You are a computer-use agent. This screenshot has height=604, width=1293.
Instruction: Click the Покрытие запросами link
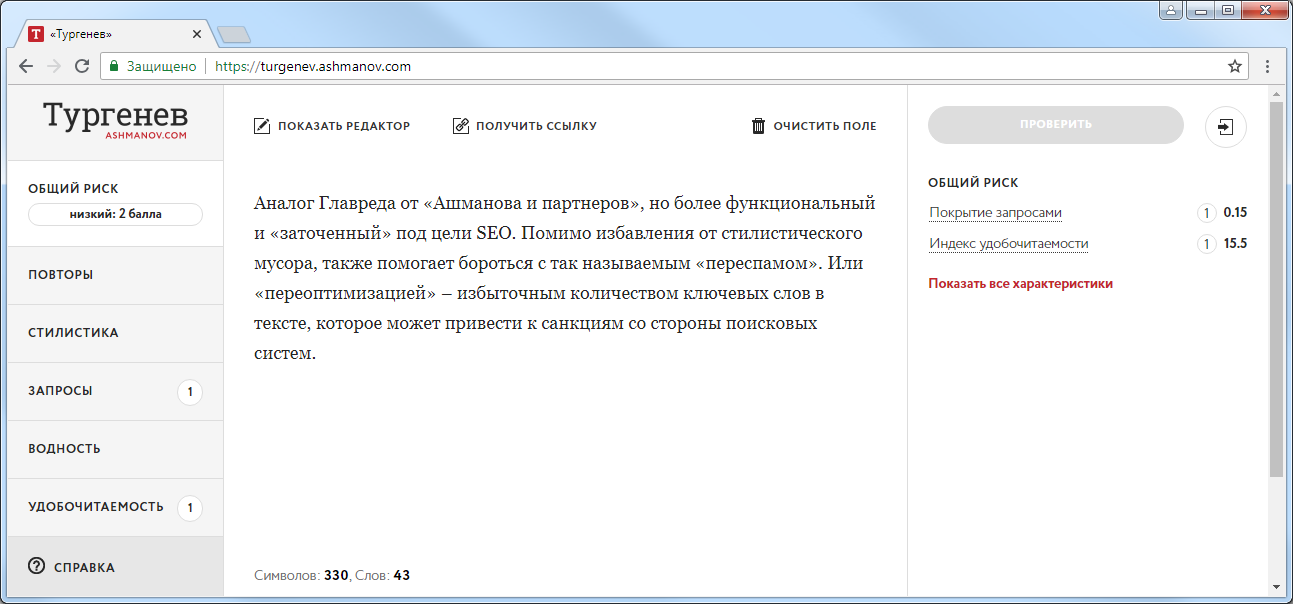tap(996, 213)
